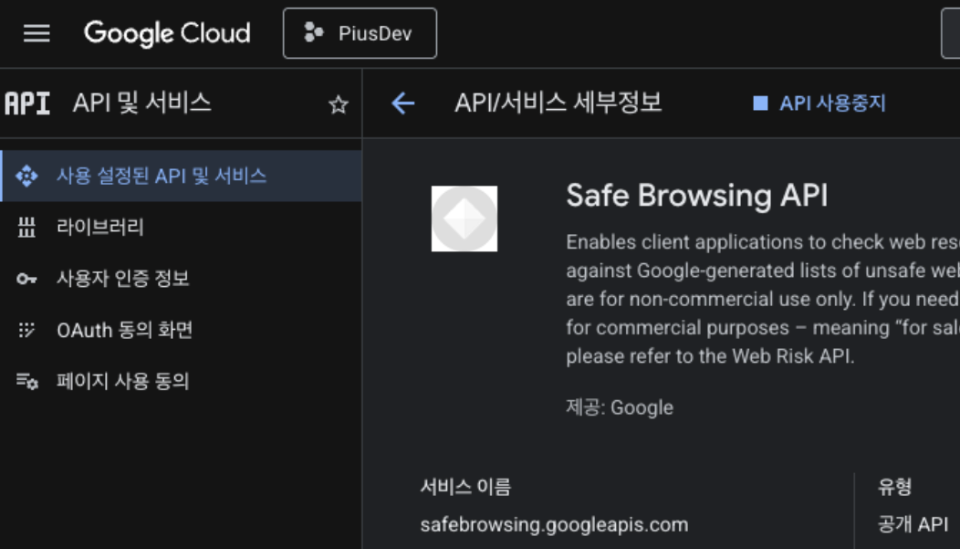Image resolution: width=960 pixels, height=549 pixels.
Task: Click the enabled APIs diamond icon
Action: 26,176
